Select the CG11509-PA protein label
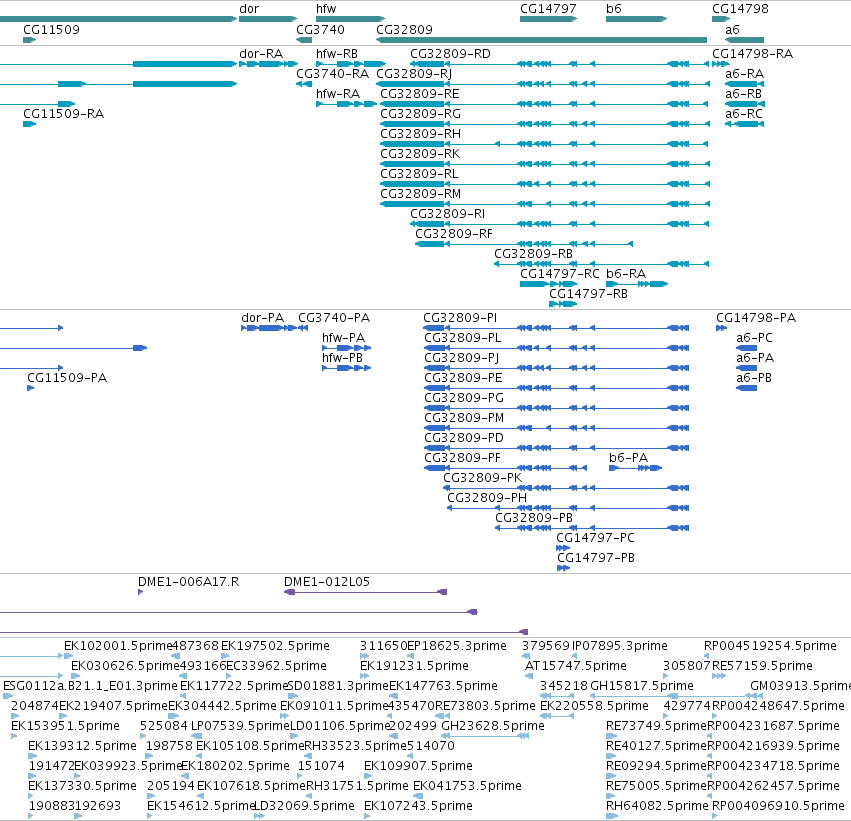 [67, 378]
